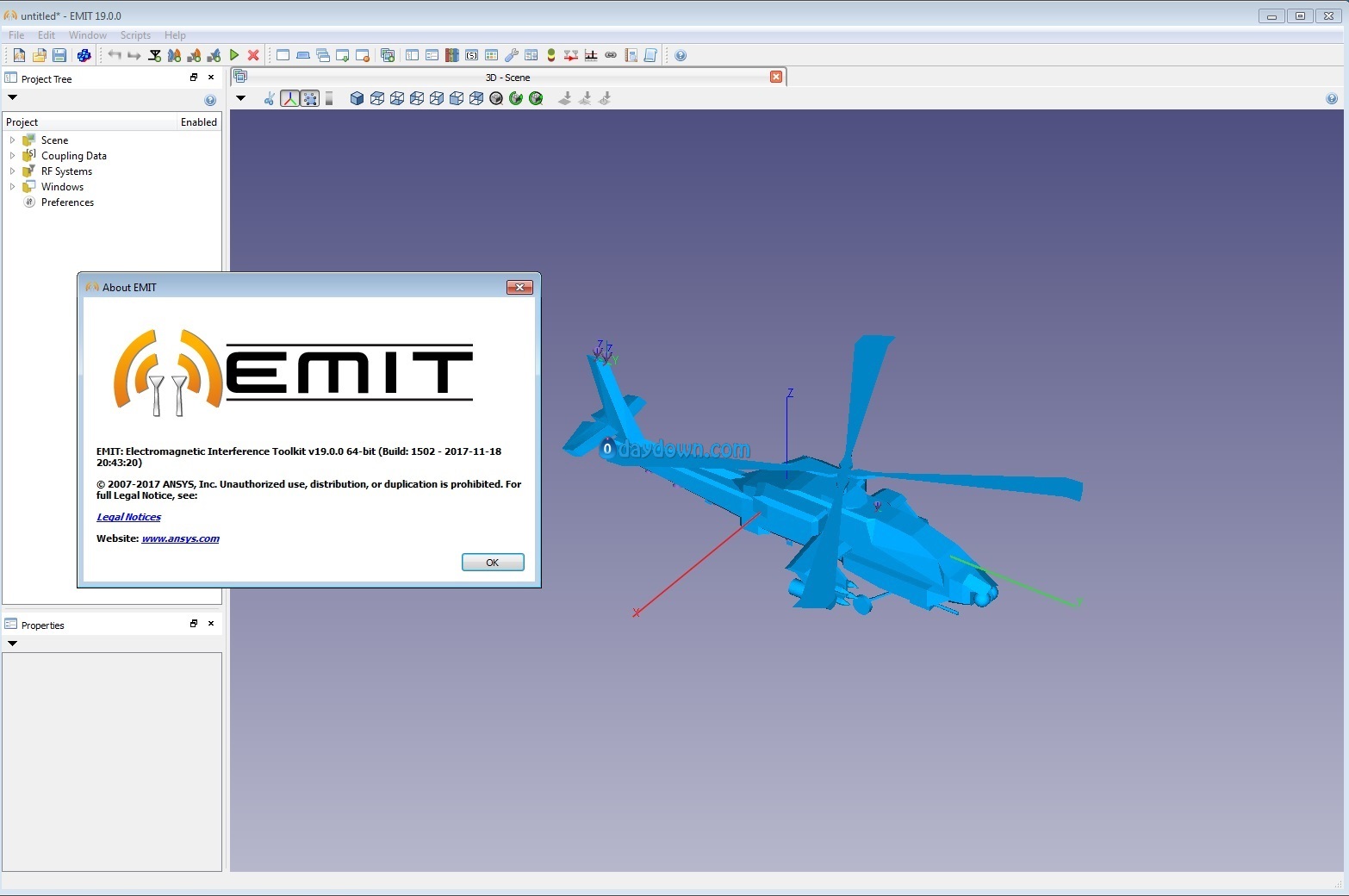Viewport: 1349px width, 896px height.
Task: Click the plot graph icon
Action: tap(591, 55)
